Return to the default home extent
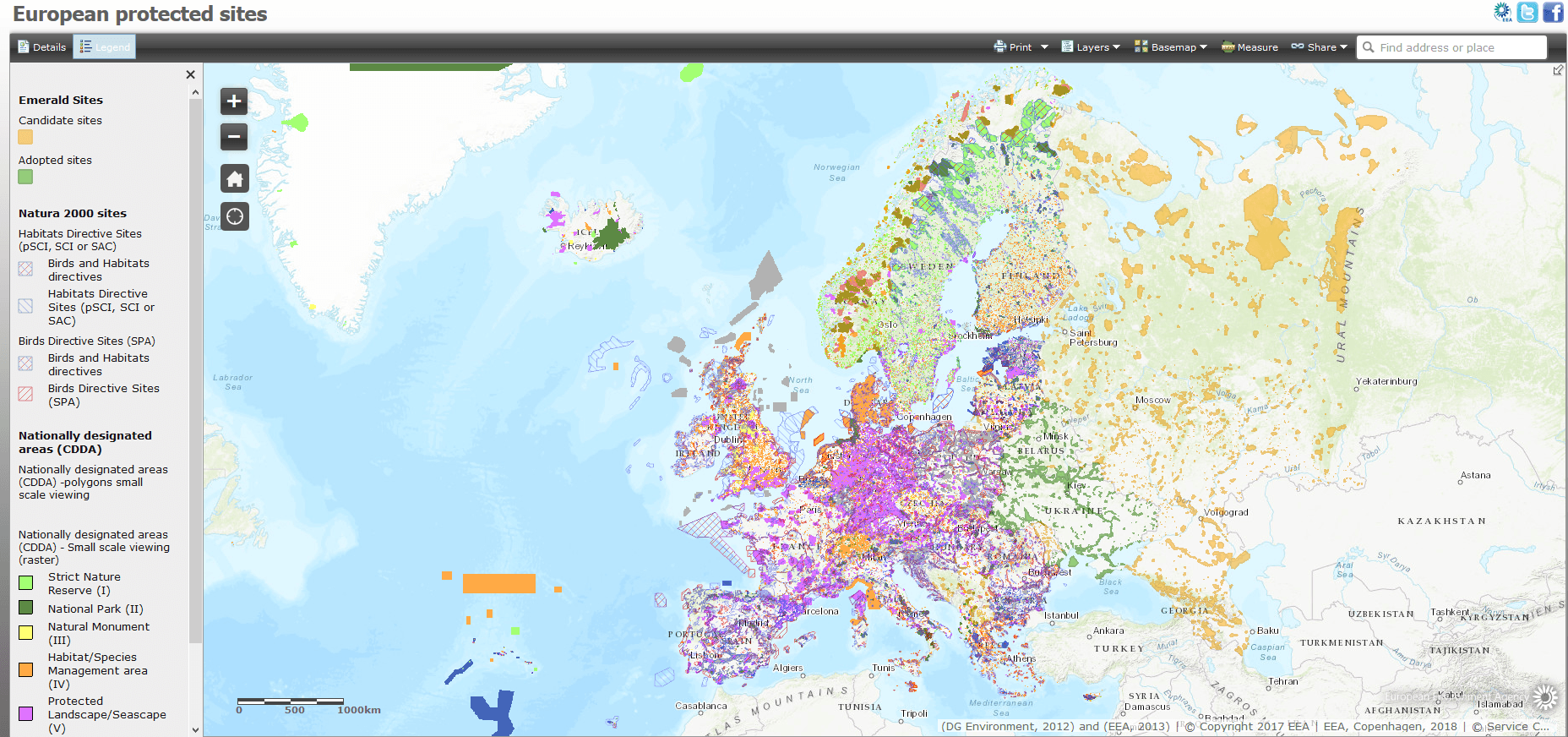This screenshot has height=737, width=1568. [x=235, y=178]
